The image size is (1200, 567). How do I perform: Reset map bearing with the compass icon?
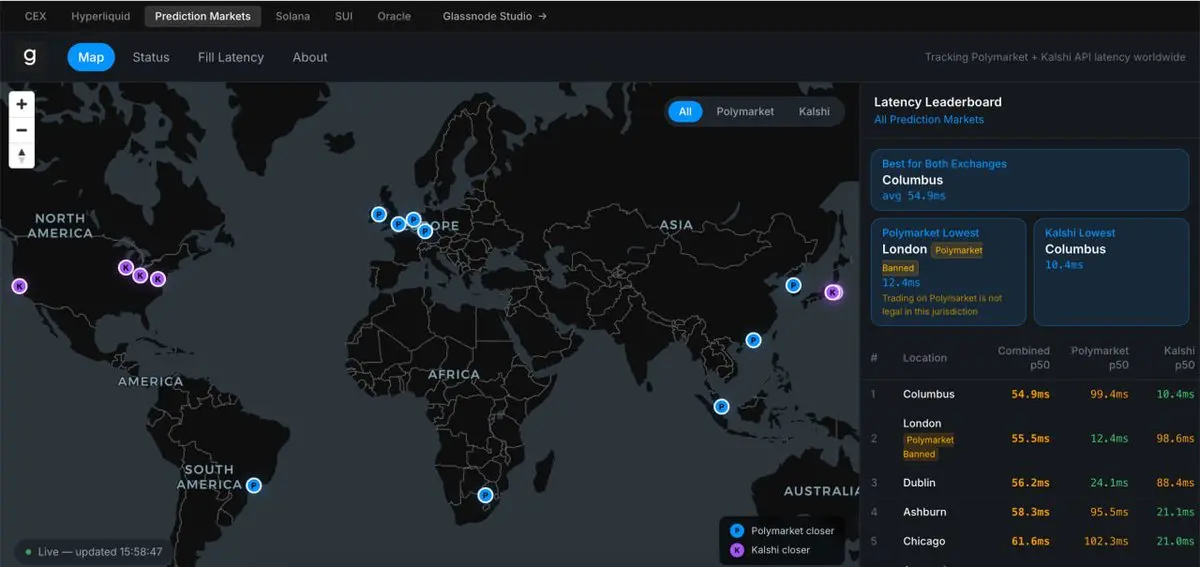coord(21,155)
